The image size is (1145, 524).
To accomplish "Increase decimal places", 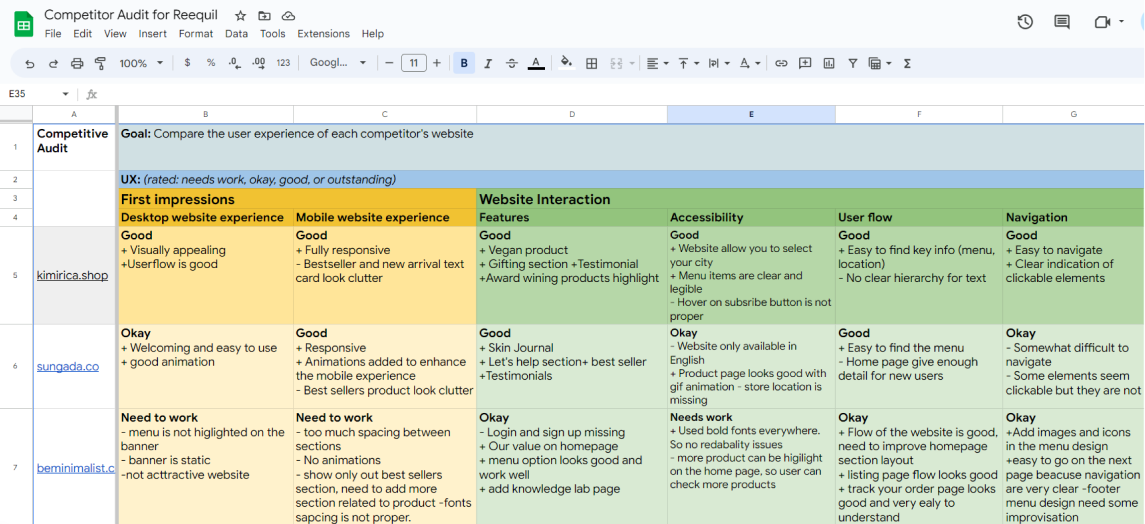I will click(x=258, y=63).
